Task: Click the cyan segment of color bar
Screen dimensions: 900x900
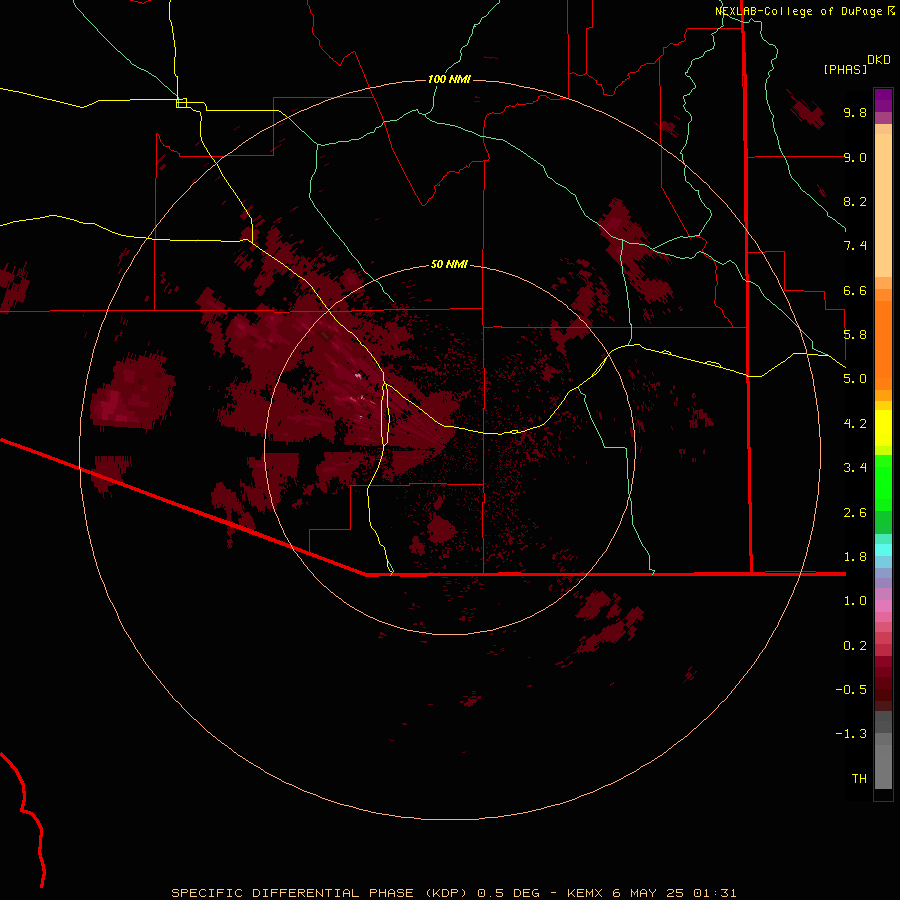Action: click(x=883, y=550)
